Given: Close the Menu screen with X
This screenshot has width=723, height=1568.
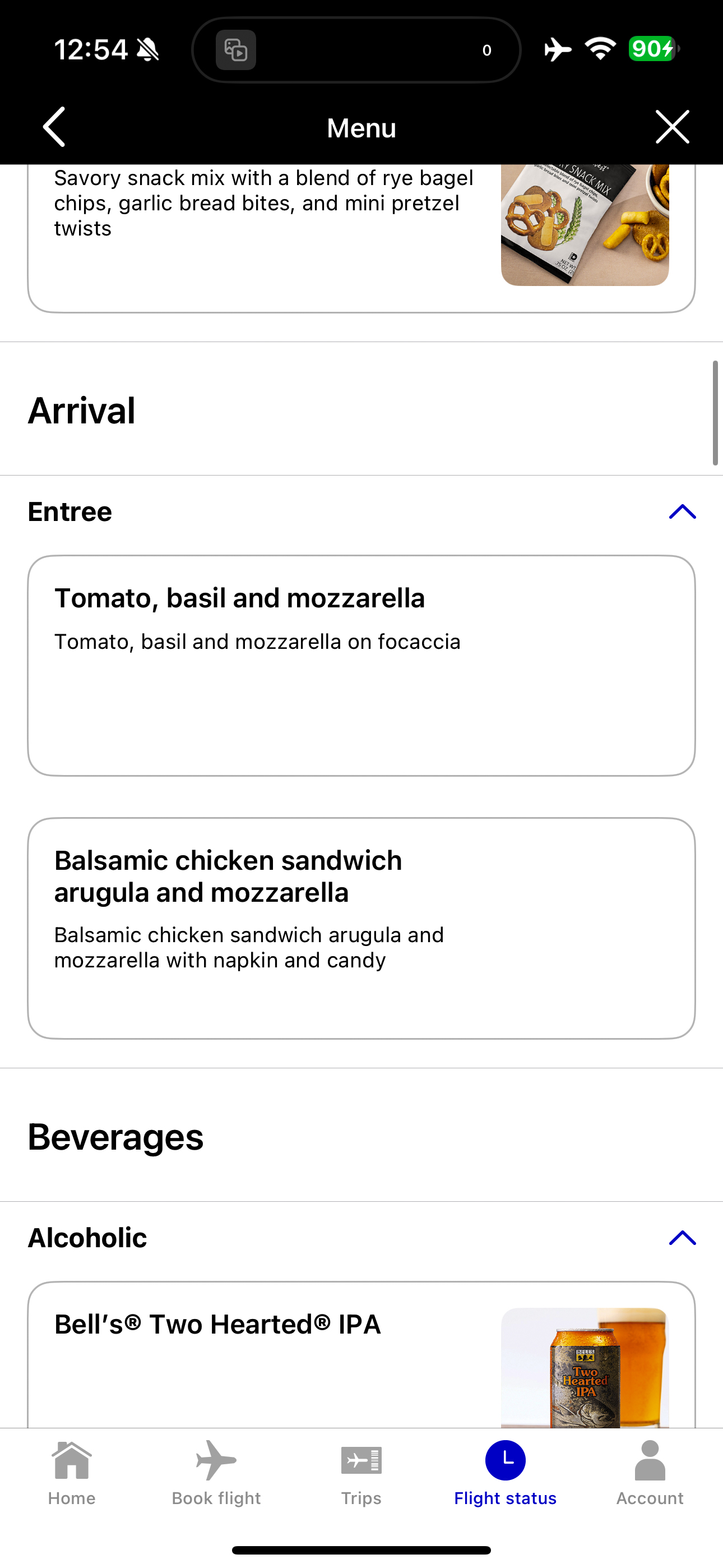Looking at the screenshot, I should click(673, 127).
